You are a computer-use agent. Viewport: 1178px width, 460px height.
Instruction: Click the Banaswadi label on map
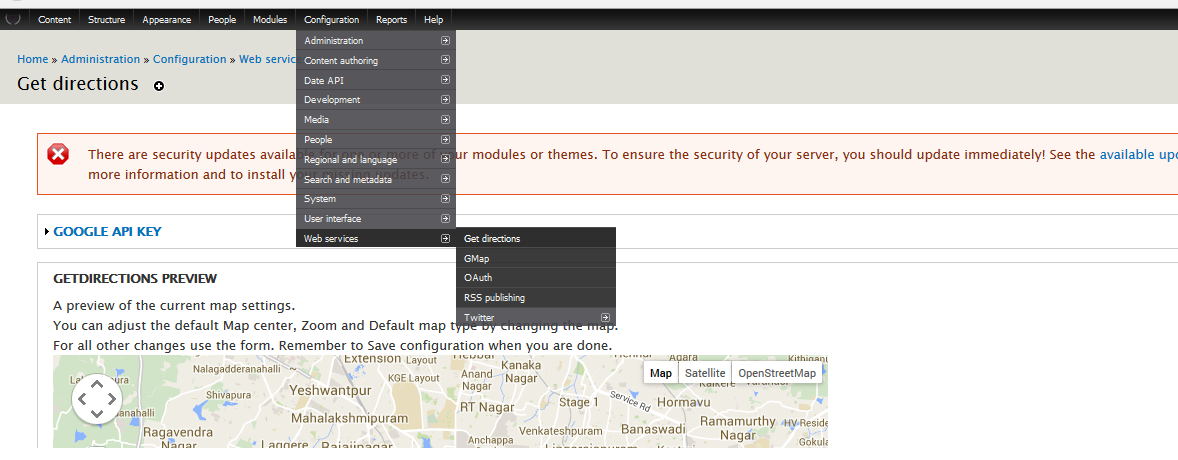[654, 428]
